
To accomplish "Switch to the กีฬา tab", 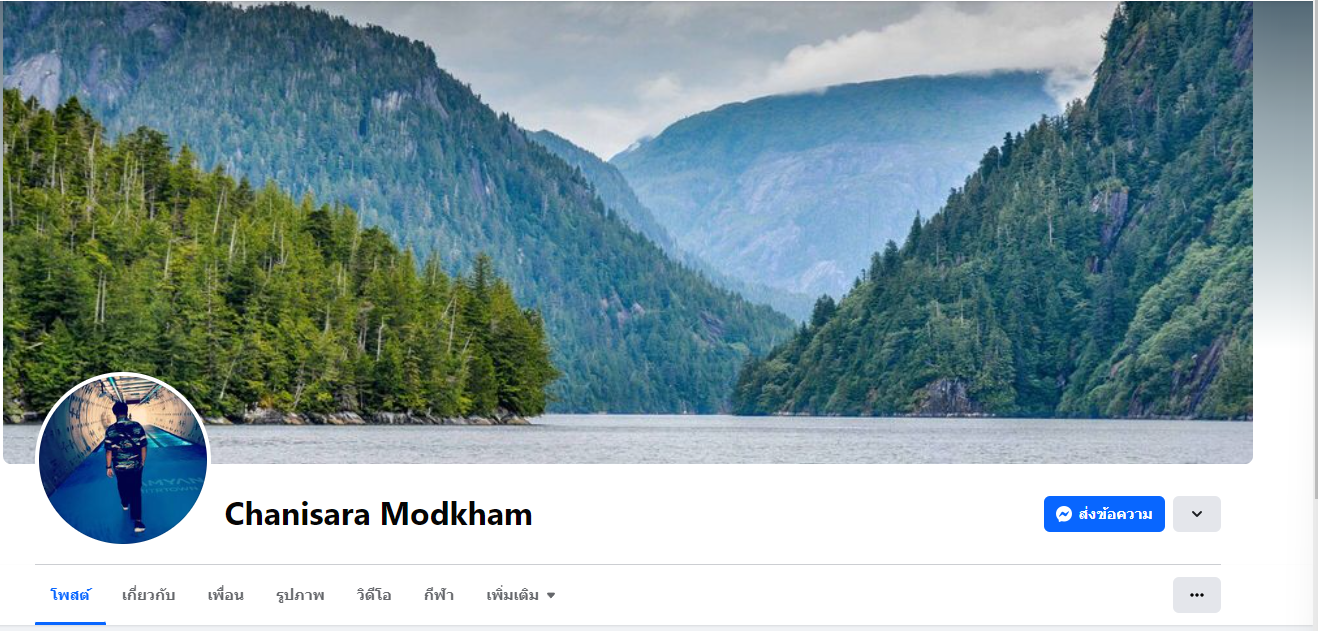I will pyautogui.click(x=439, y=595).
